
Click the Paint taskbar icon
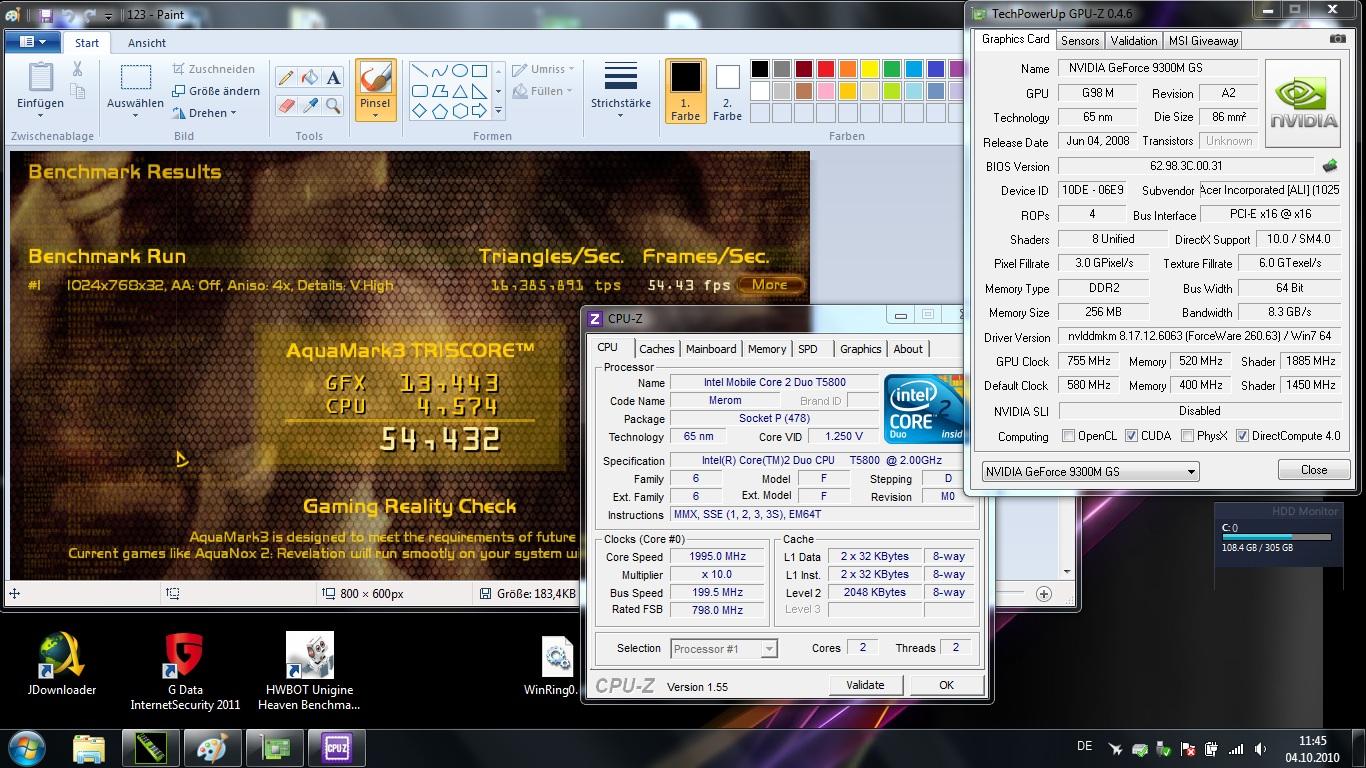[x=212, y=748]
